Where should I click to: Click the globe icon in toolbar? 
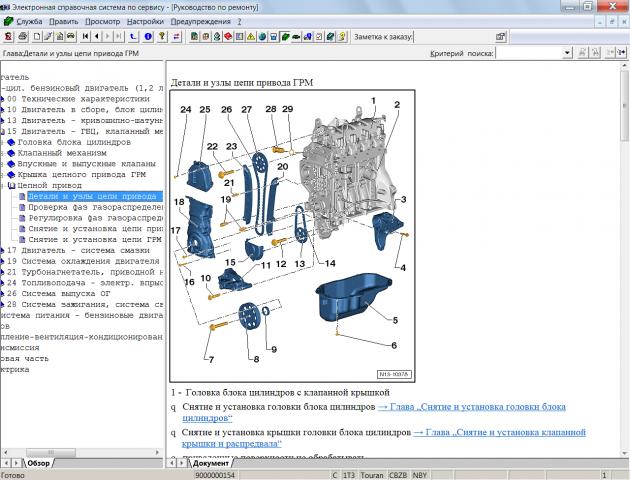pyautogui.click(x=262, y=37)
